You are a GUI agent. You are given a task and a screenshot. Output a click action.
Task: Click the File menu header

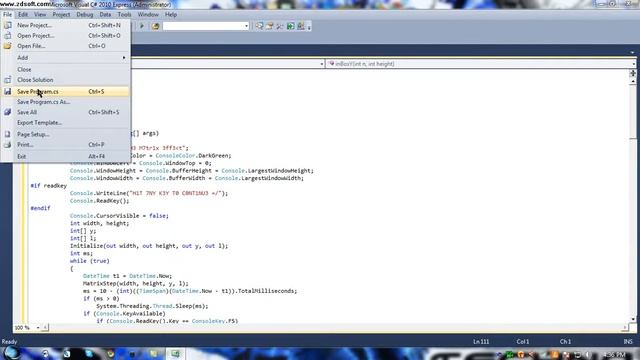pos(7,14)
